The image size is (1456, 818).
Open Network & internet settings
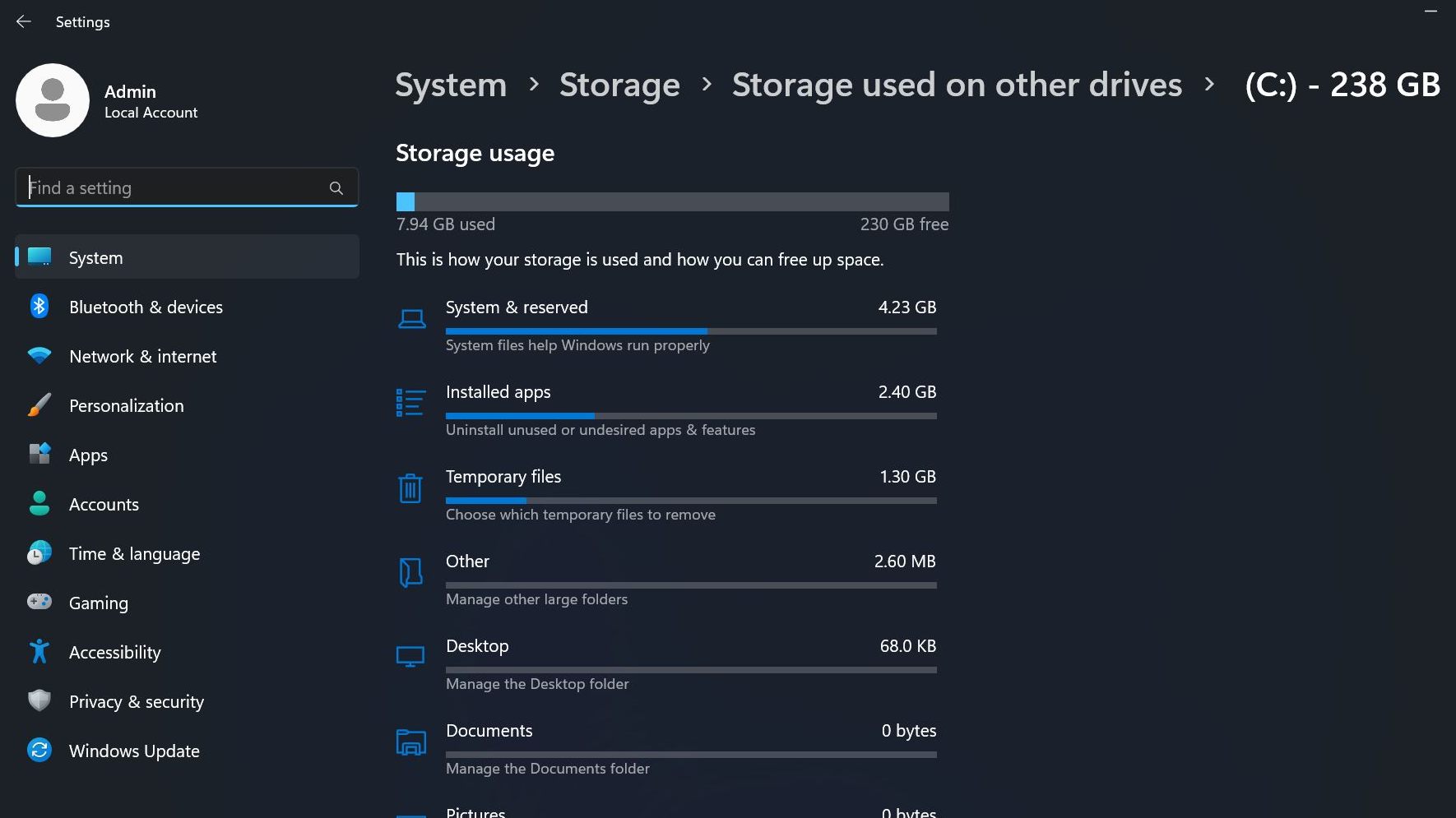(142, 356)
